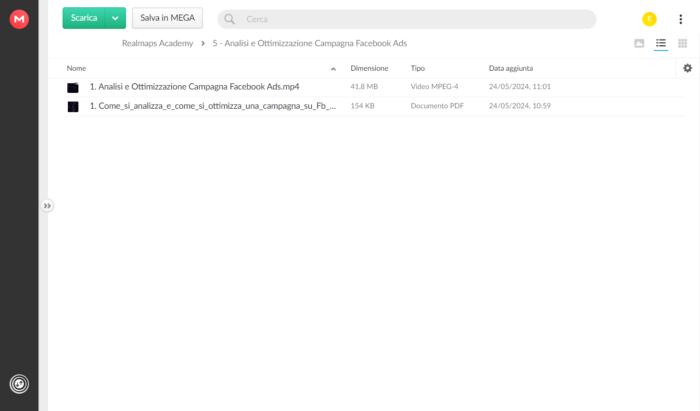700x411 pixels.
Task: Sort by Tipo column header
Action: (x=418, y=68)
